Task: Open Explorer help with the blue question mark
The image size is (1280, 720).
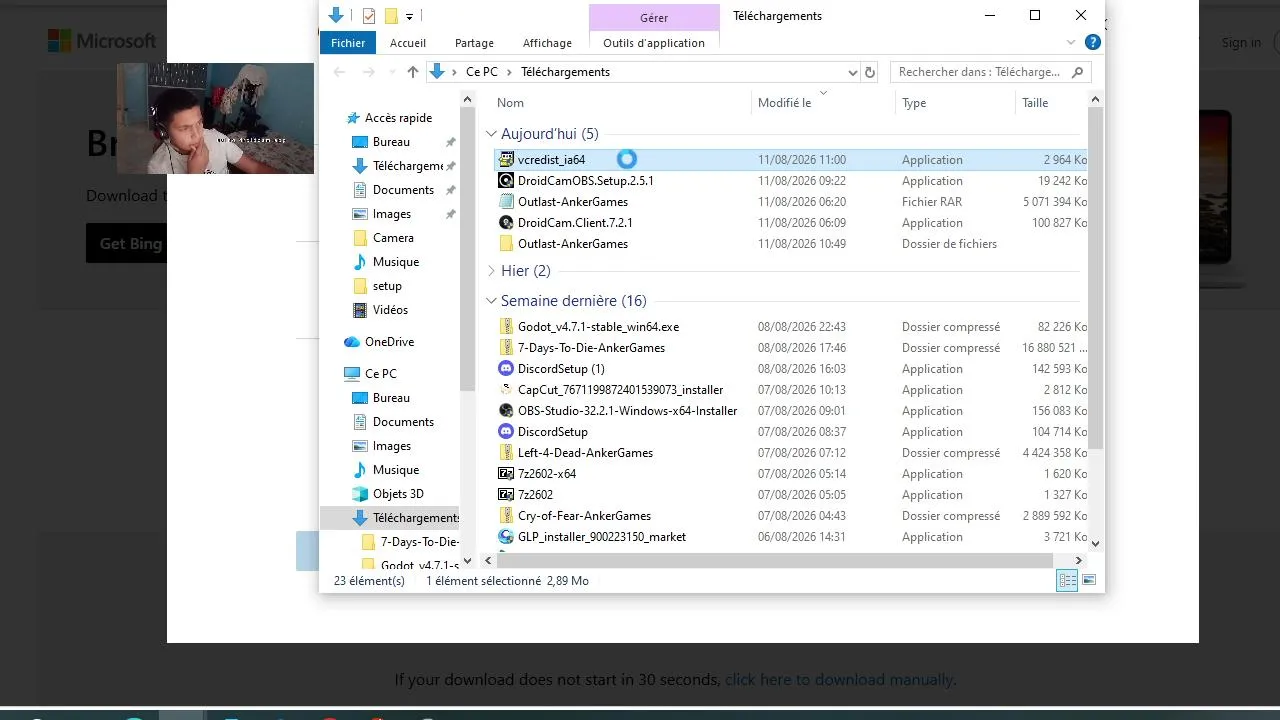Action: coord(1093,42)
